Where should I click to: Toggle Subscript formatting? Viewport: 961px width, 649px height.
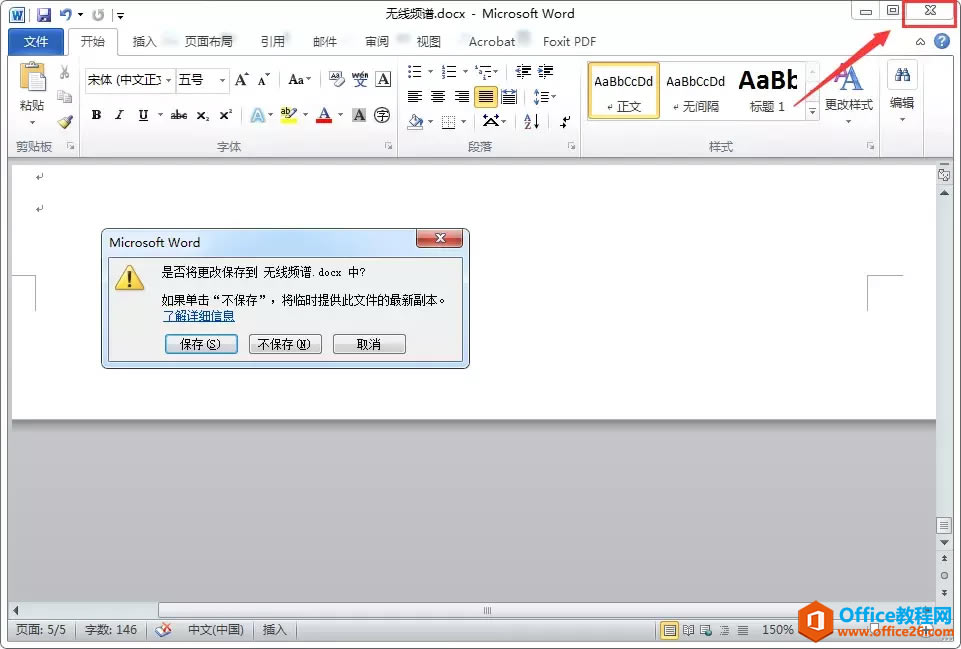pos(203,115)
